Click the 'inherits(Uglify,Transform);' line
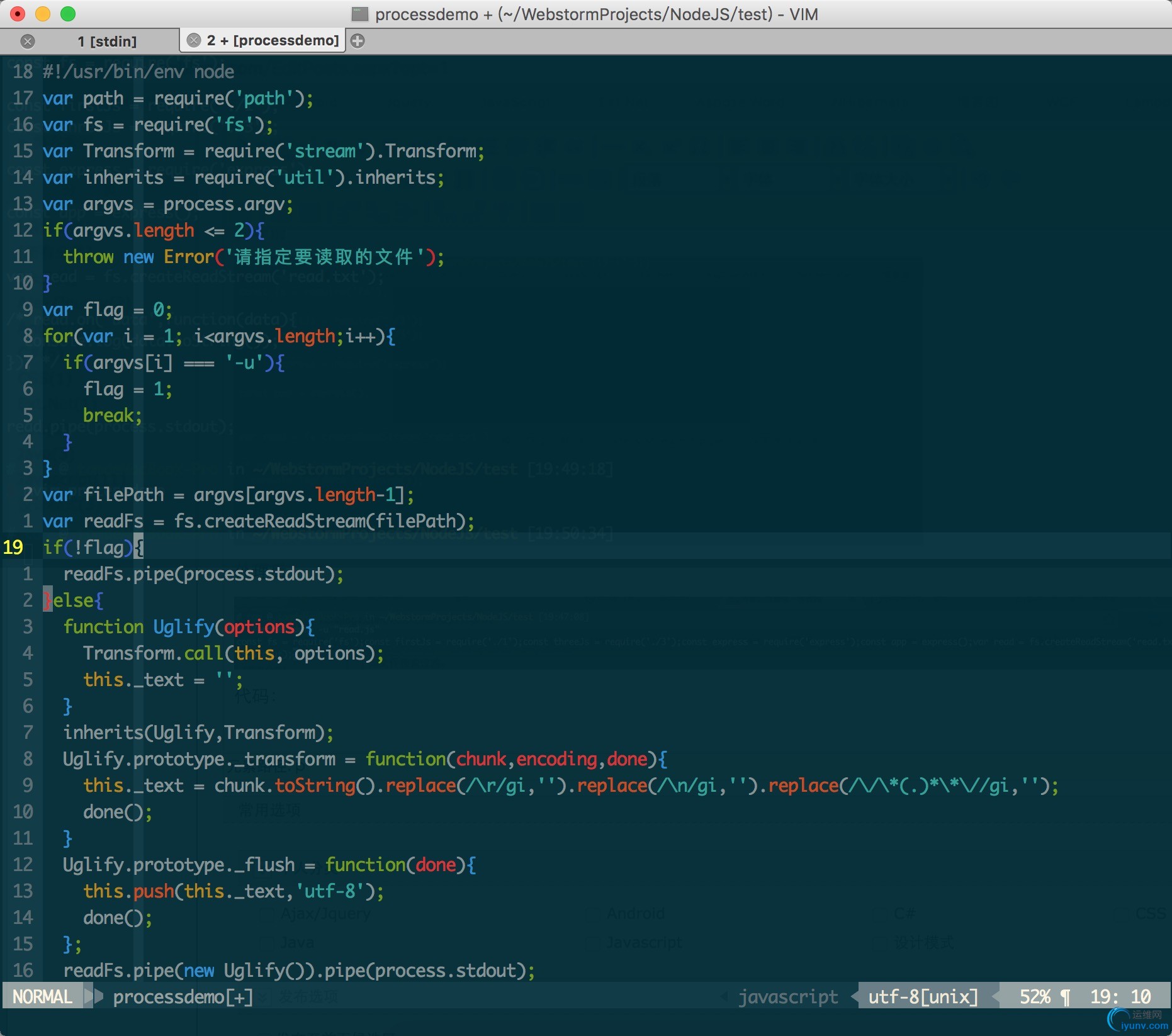This screenshot has width=1172, height=1036. click(198, 733)
